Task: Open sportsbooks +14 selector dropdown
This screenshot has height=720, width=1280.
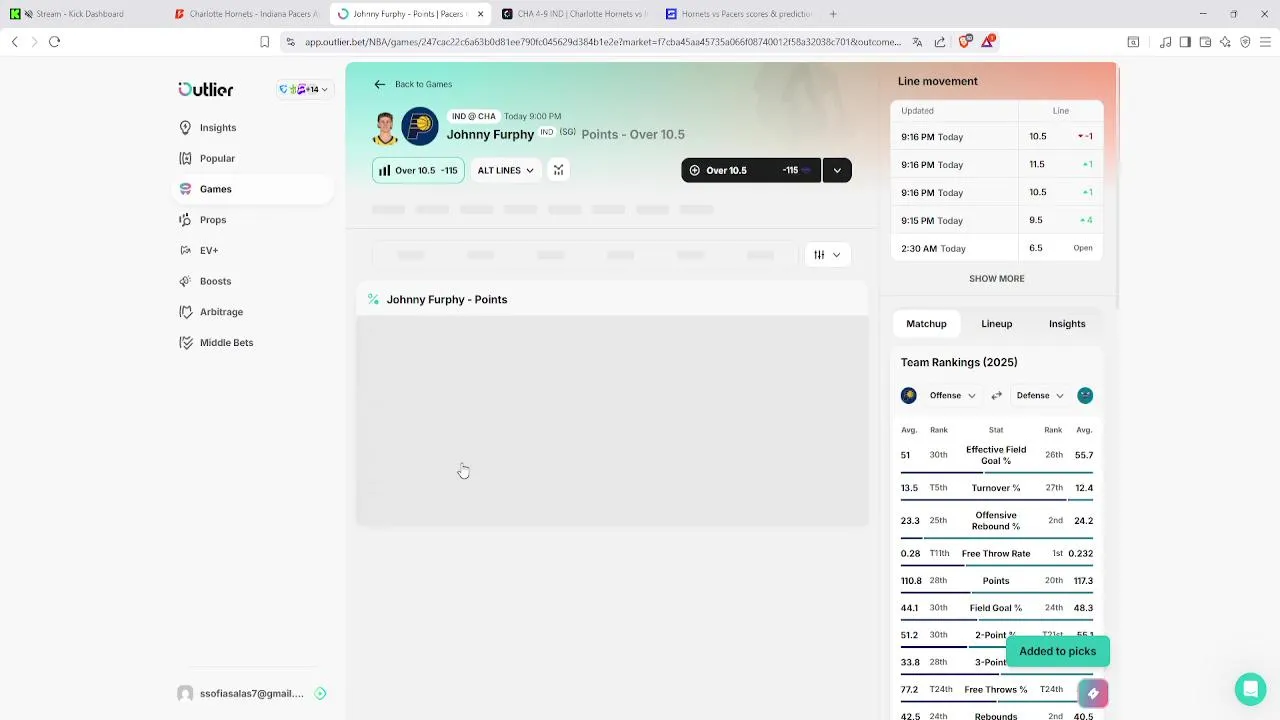Action: click(303, 89)
